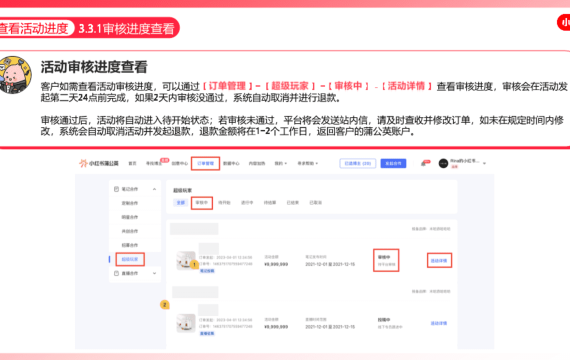
Task: Open 数据中心 in the top navigation
Action: (x=231, y=164)
